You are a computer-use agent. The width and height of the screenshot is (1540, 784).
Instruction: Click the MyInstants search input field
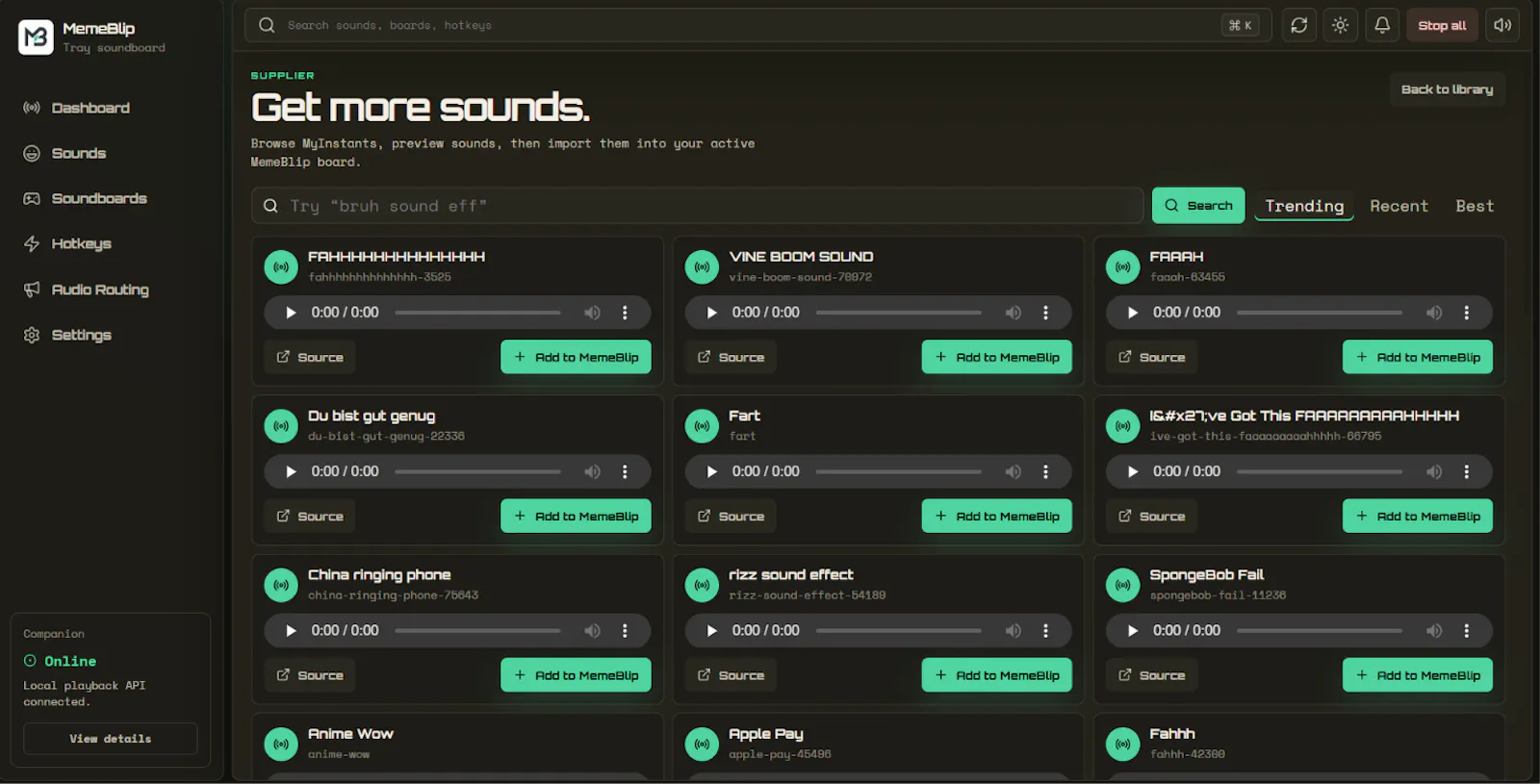[697, 206]
